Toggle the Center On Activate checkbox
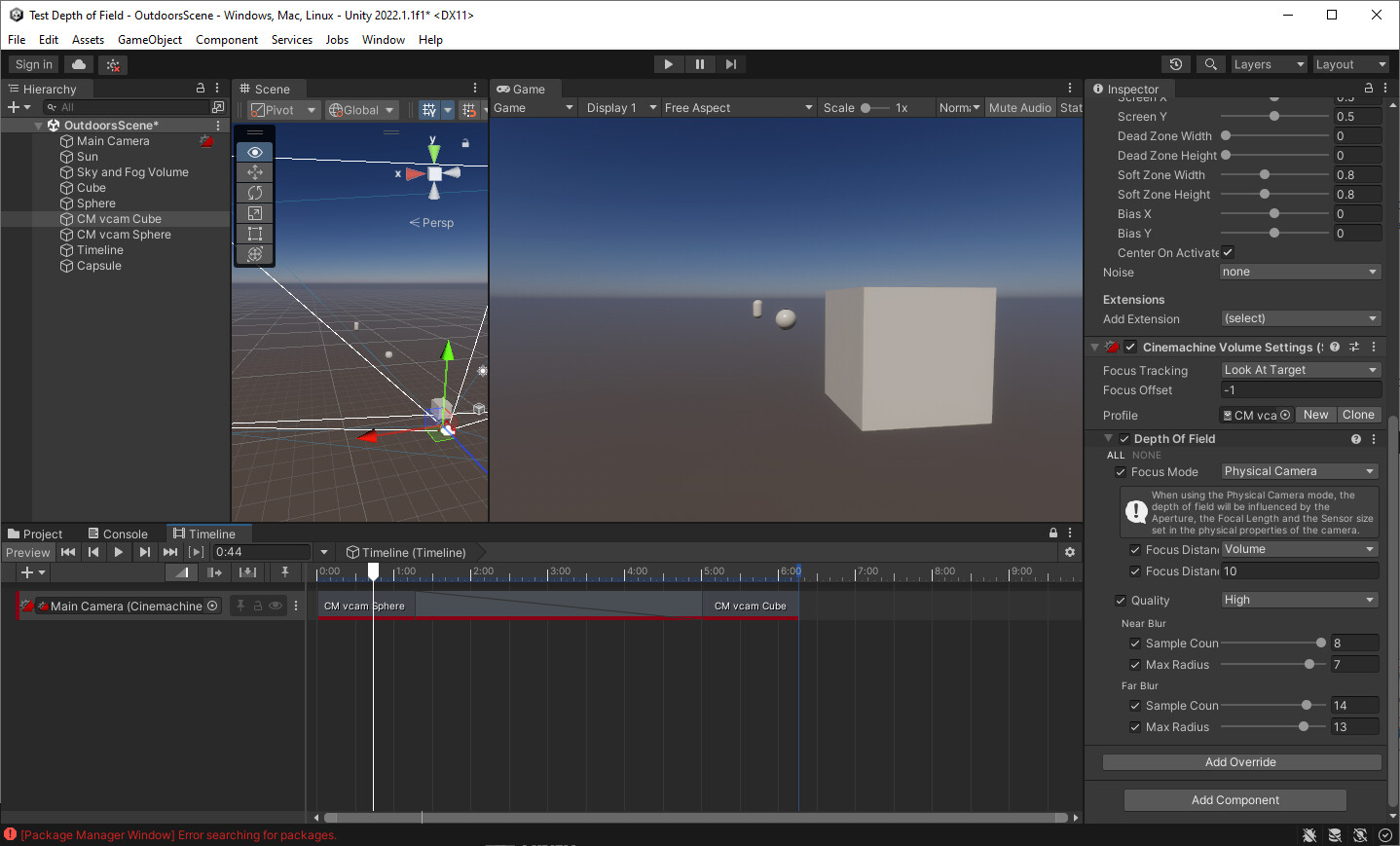1400x846 pixels. 1228,252
